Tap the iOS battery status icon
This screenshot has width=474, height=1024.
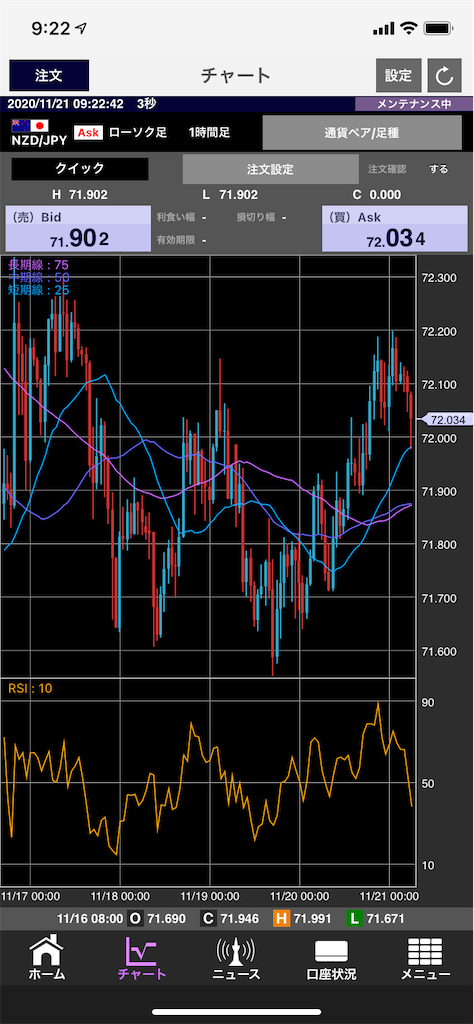coord(439,28)
